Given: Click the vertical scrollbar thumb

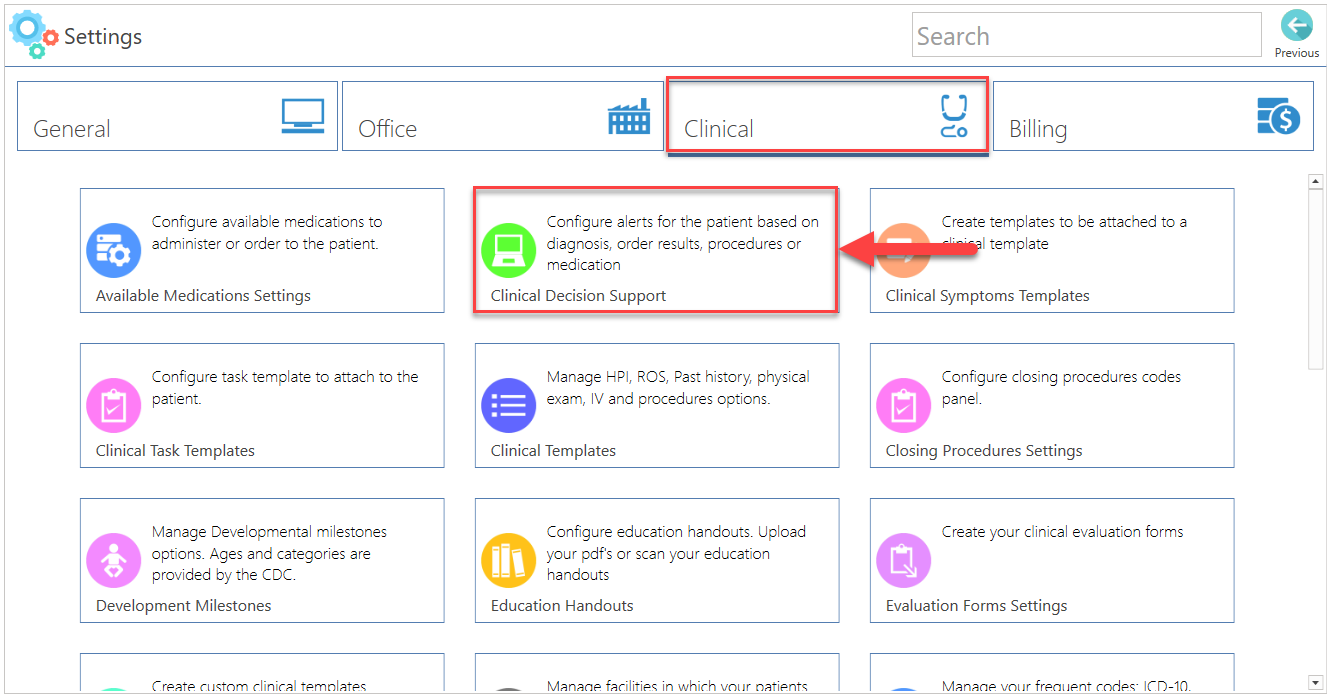Looking at the screenshot, I should [1316, 280].
